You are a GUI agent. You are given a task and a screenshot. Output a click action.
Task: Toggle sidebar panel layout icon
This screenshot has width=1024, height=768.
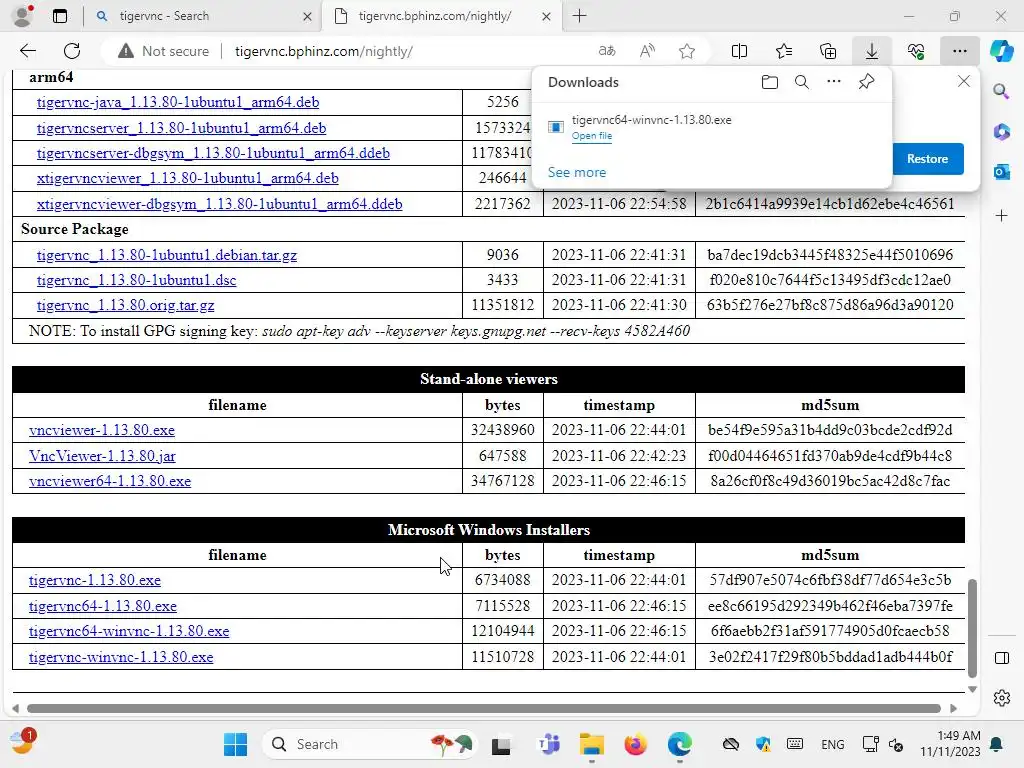(x=1001, y=658)
